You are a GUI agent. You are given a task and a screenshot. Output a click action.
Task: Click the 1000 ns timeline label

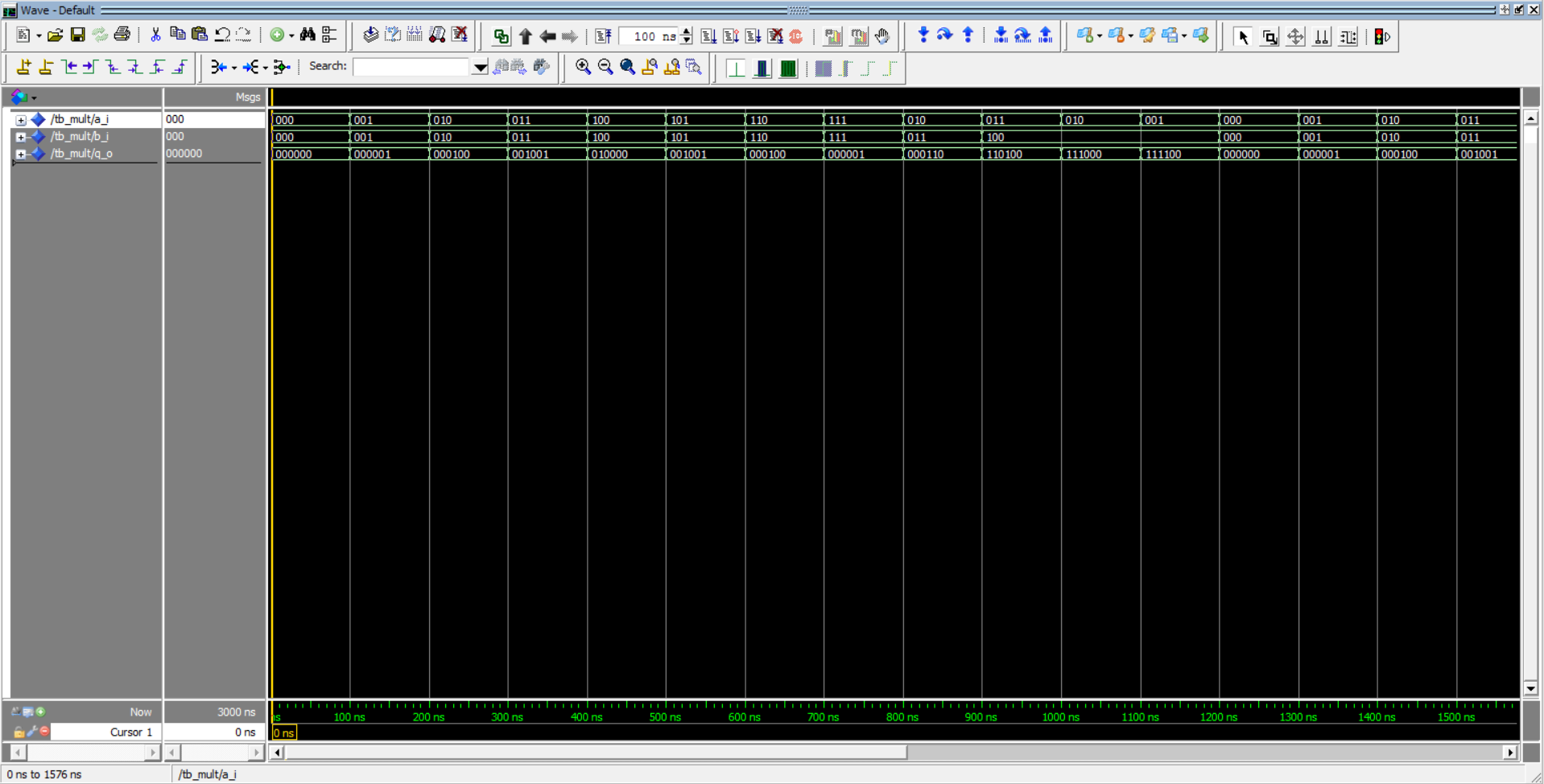point(1060,717)
